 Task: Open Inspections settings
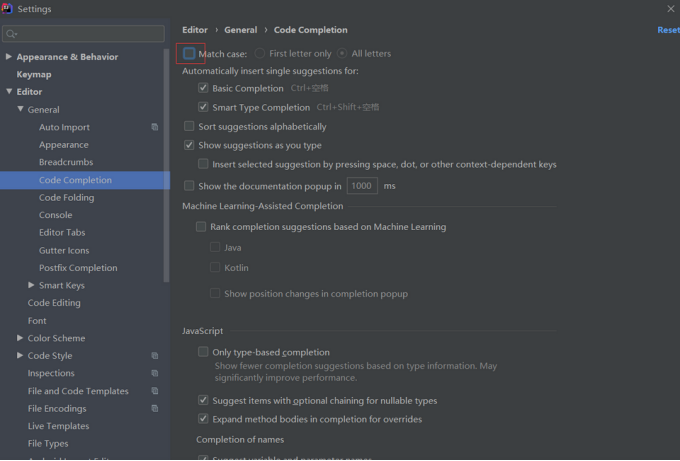(51, 373)
